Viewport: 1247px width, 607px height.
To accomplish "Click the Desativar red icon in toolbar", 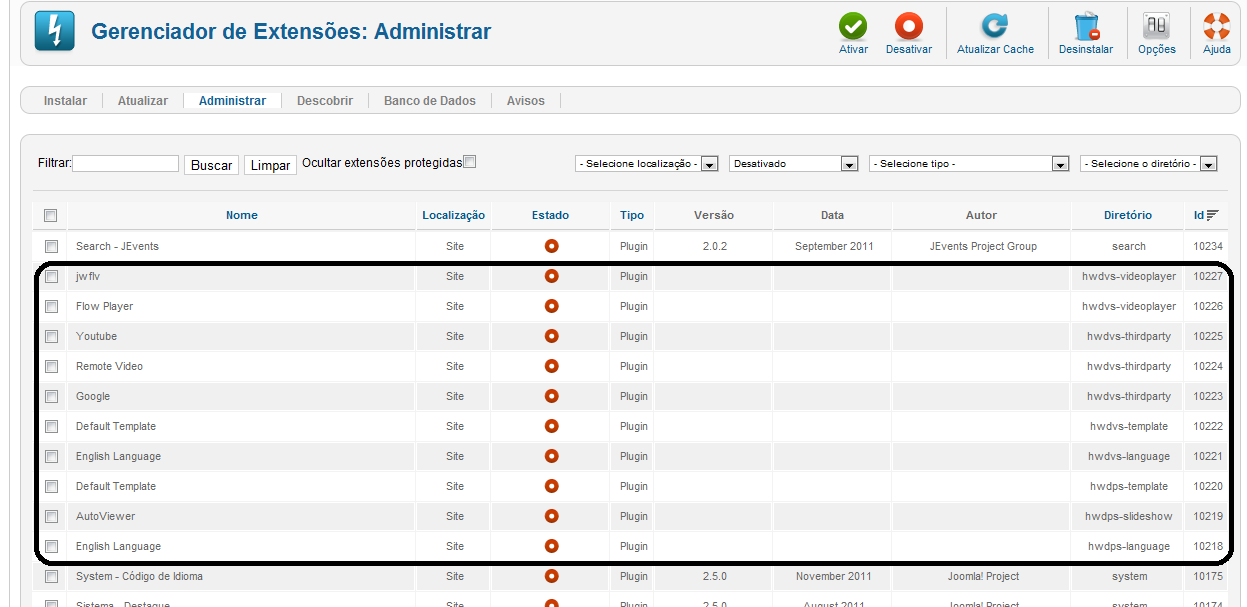I will pos(908,27).
